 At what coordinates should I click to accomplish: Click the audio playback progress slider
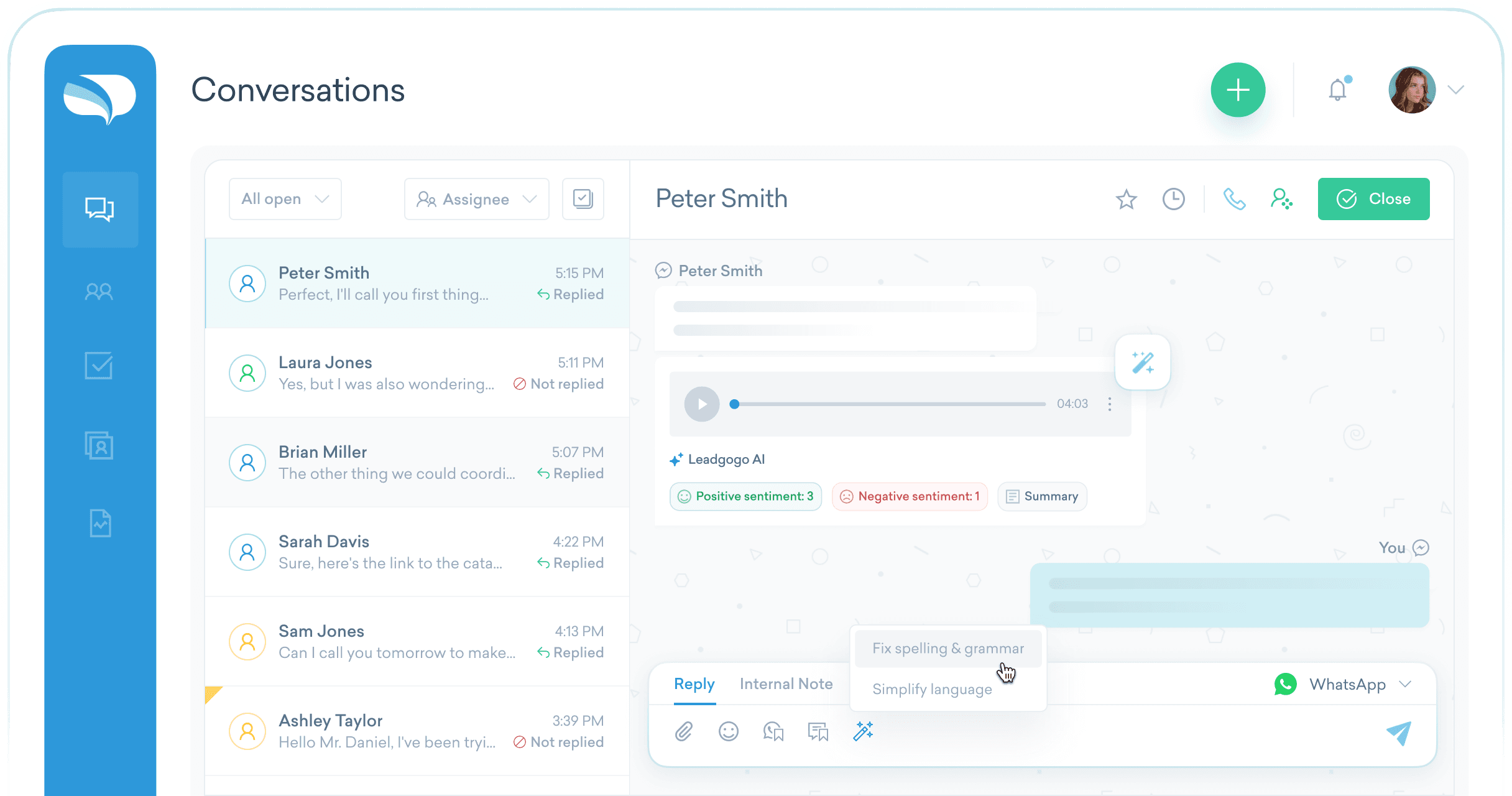pos(889,404)
